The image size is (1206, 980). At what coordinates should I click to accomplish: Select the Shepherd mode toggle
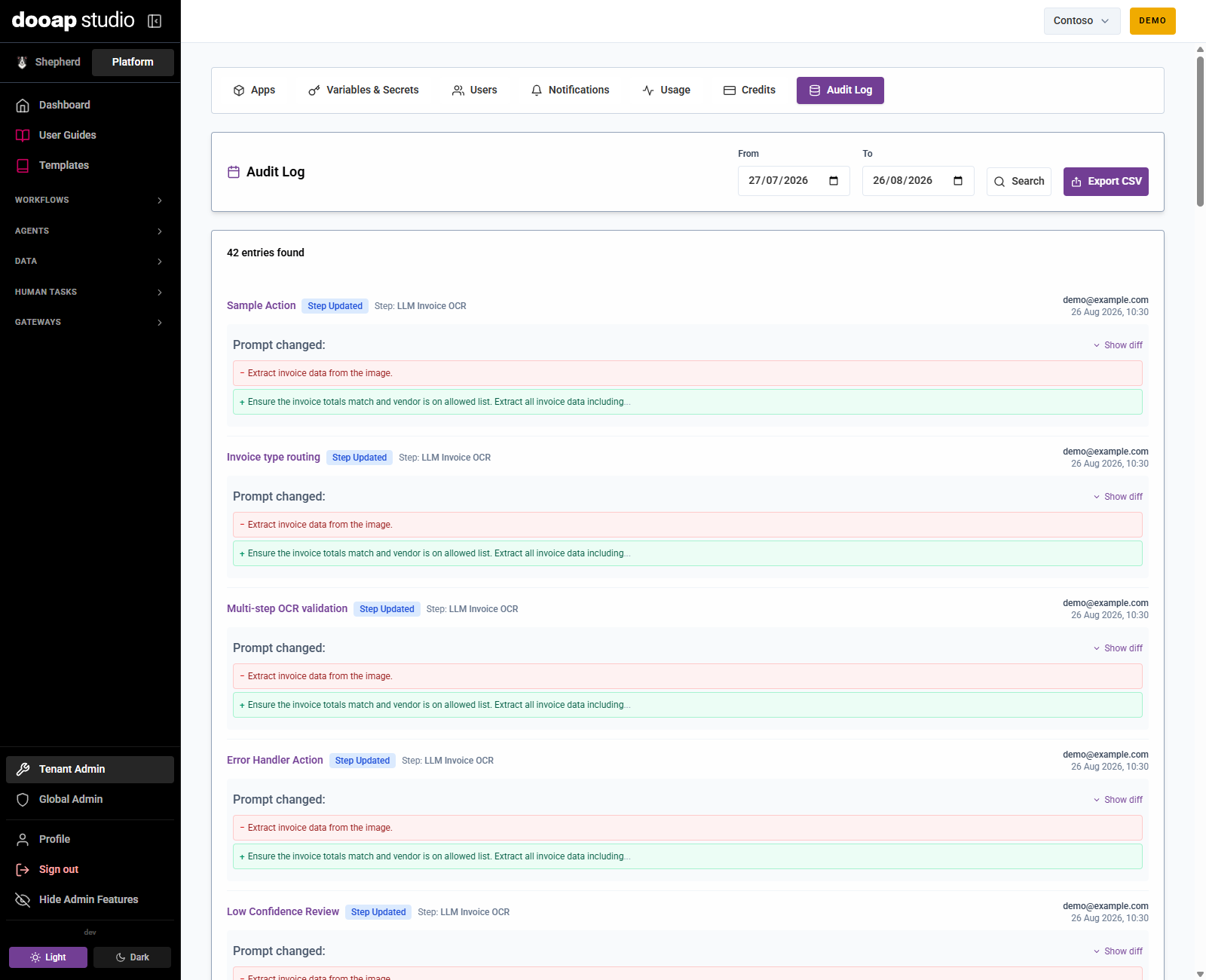click(49, 63)
